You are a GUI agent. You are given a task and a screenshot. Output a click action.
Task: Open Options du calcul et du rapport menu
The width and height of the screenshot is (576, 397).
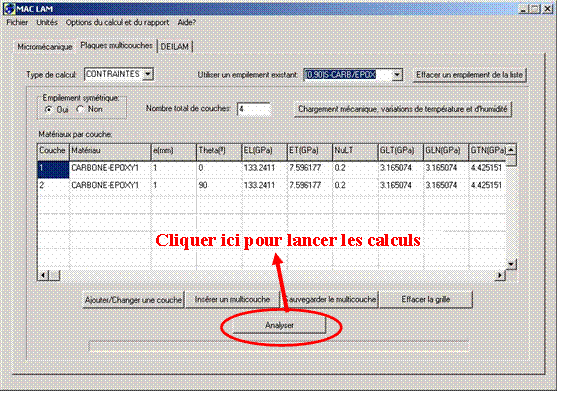118,22
